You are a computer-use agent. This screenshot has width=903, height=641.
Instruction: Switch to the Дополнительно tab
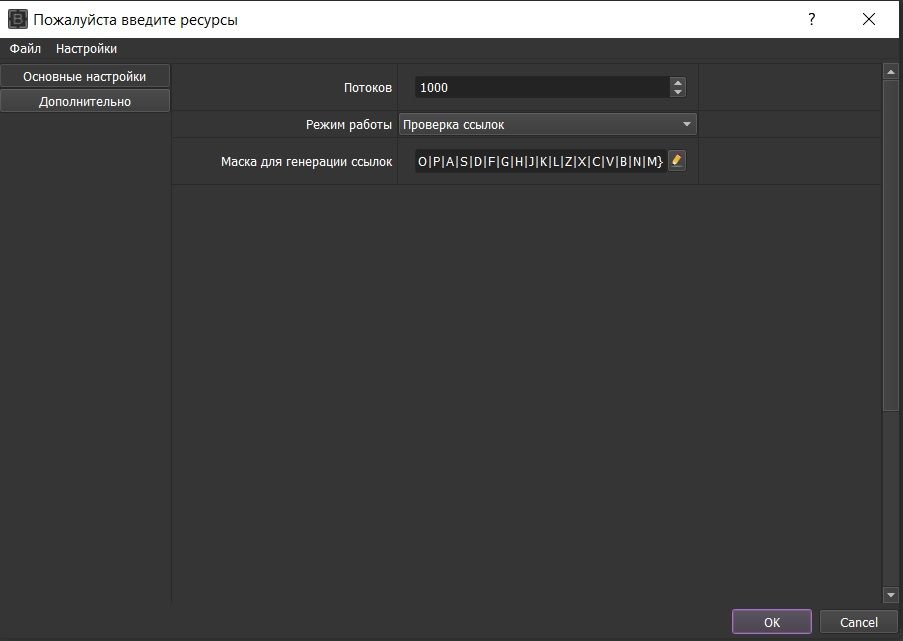[85, 101]
